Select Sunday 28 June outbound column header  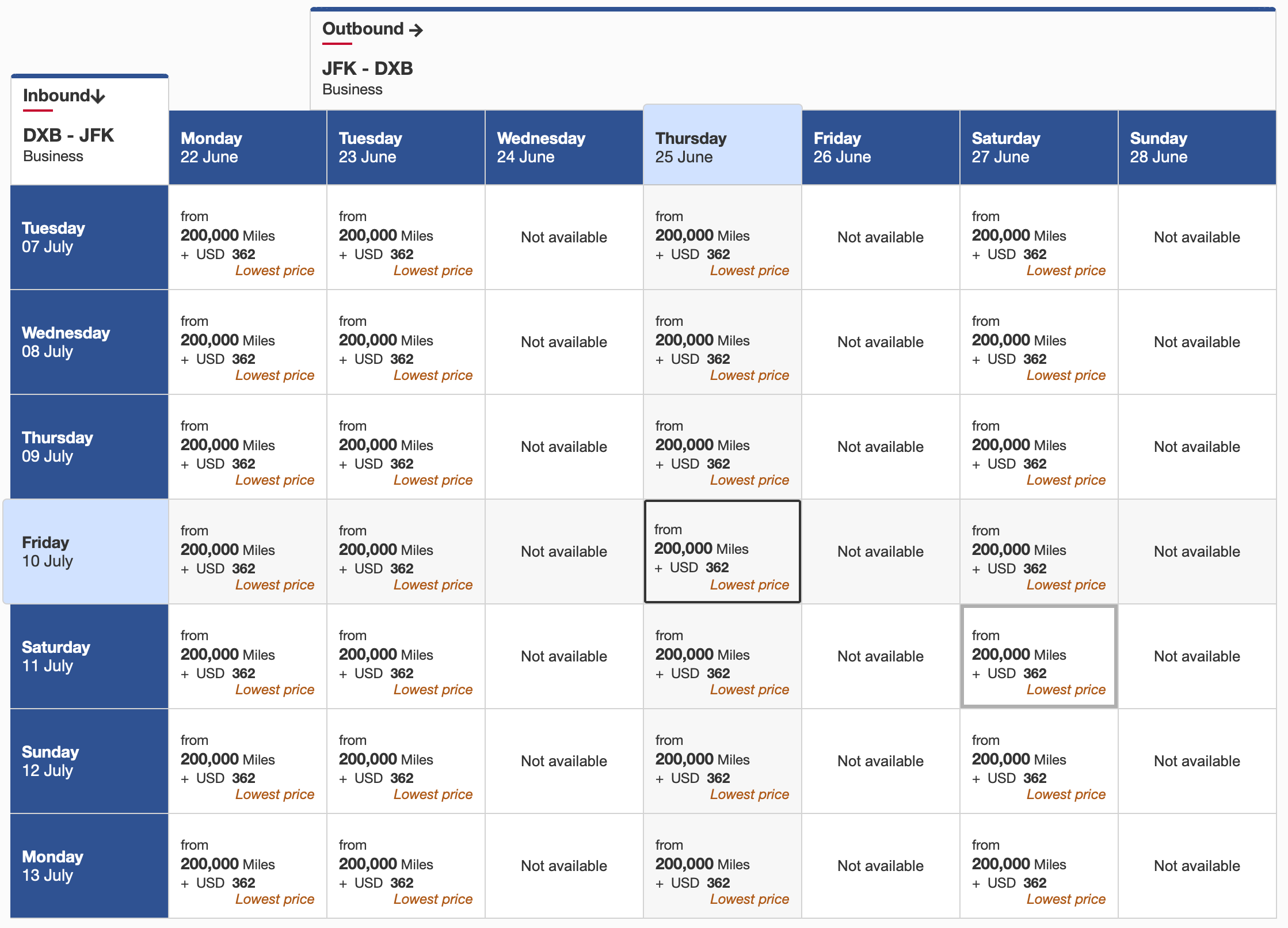tap(1197, 147)
